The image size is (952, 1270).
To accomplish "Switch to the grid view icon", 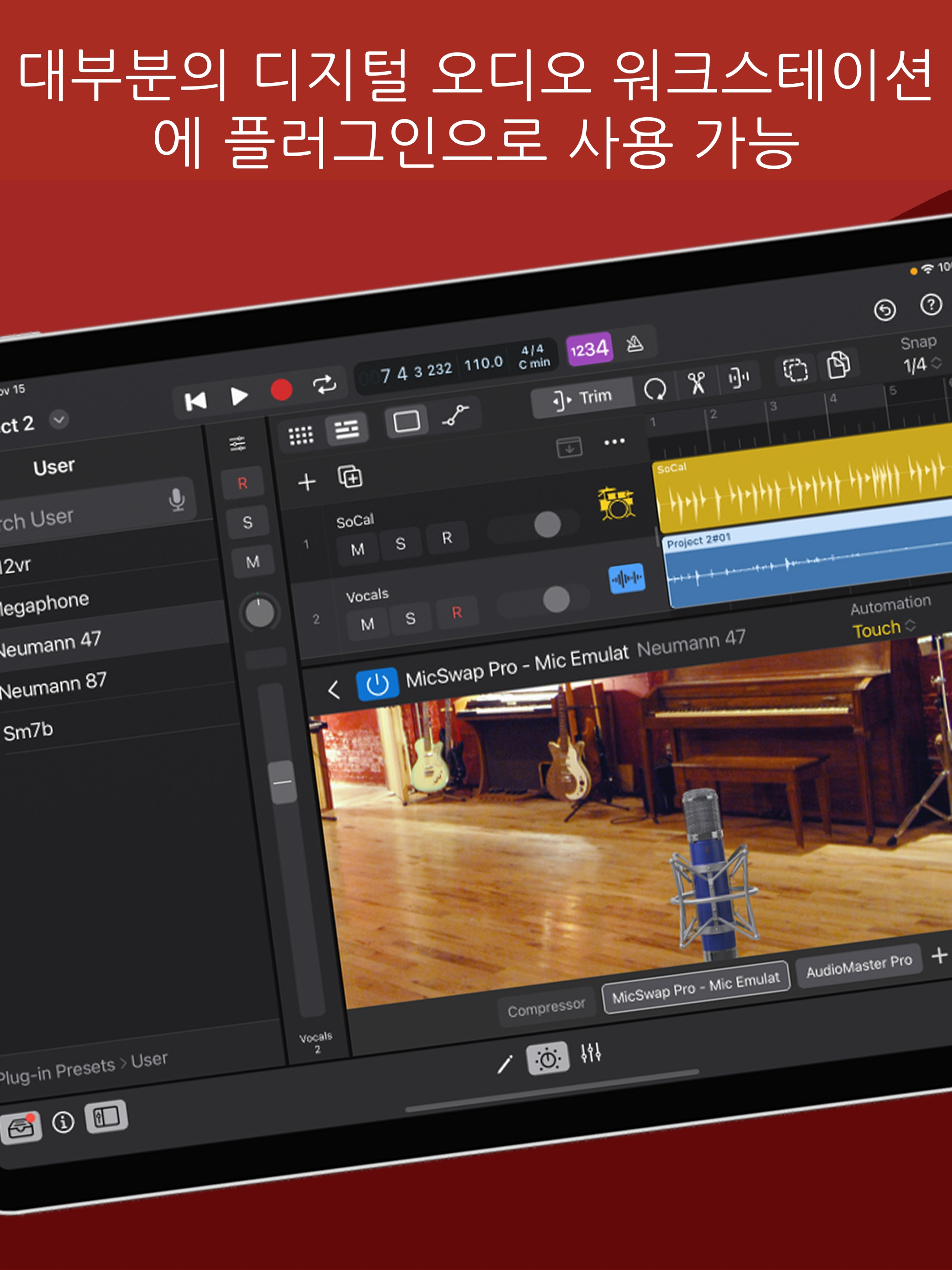I will (301, 436).
